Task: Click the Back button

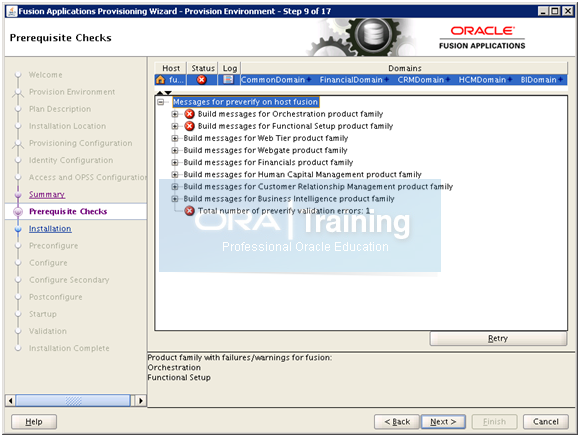Action: pyautogui.click(x=397, y=421)
